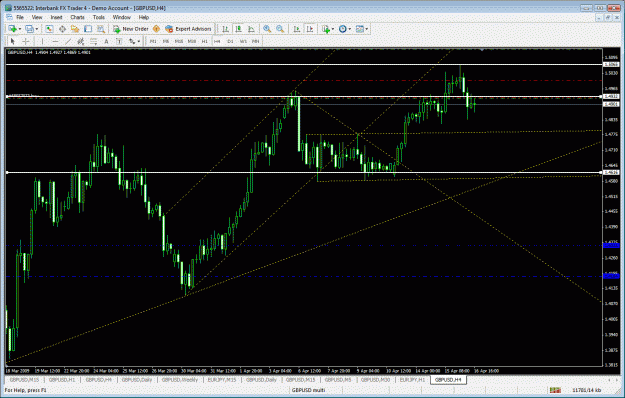Expand the Templates dropdown arrow

click(367, 29)
